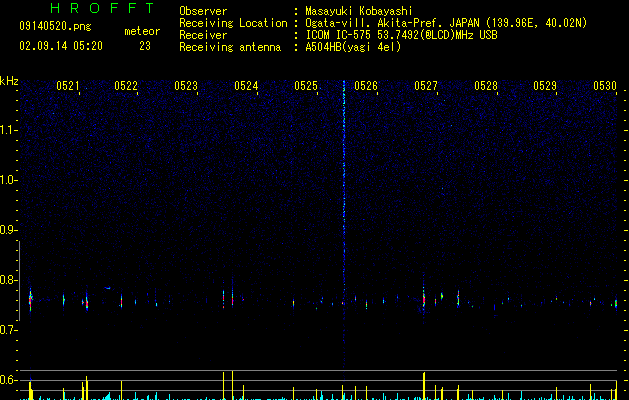Click the 1.1 frequency axis label
This screenshot has height=400, width=629.
pyautogui.click(x=8, y=130)
